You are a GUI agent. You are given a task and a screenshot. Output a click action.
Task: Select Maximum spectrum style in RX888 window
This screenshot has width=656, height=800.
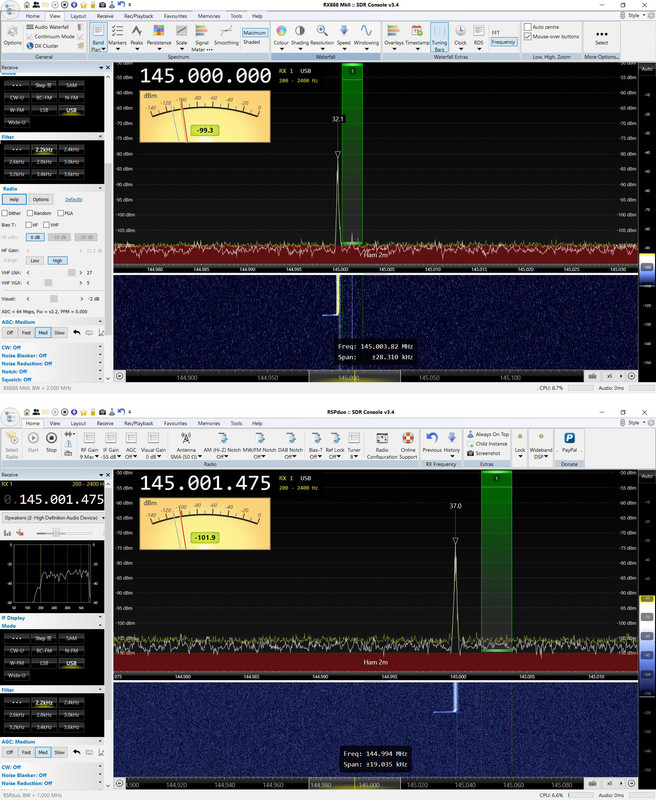254,33
